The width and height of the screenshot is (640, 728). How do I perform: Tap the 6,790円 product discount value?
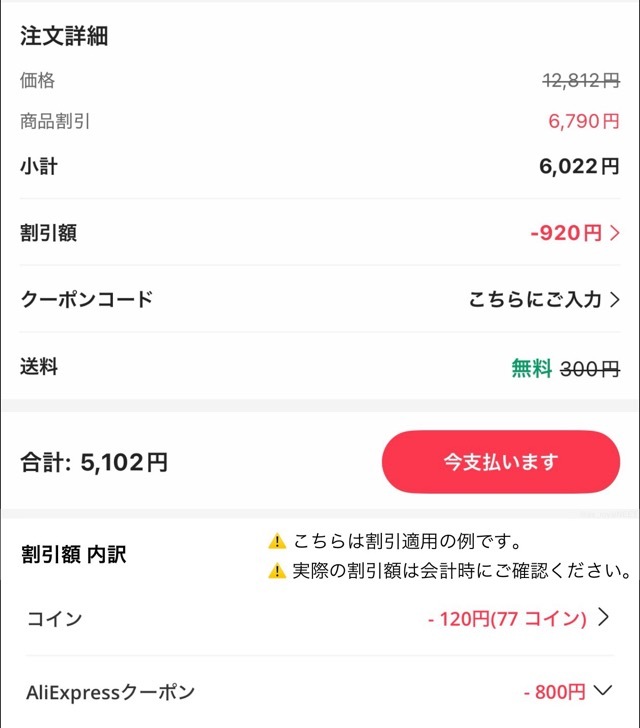584,122
